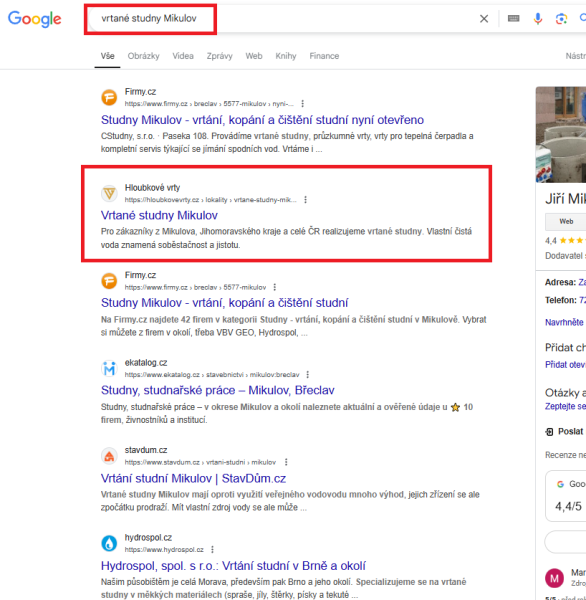Image resolution: width=586 pixels, height=600 pixels.
Task: Switch to the Web tab
Action: pyautogui.click(x=254, y=56)
